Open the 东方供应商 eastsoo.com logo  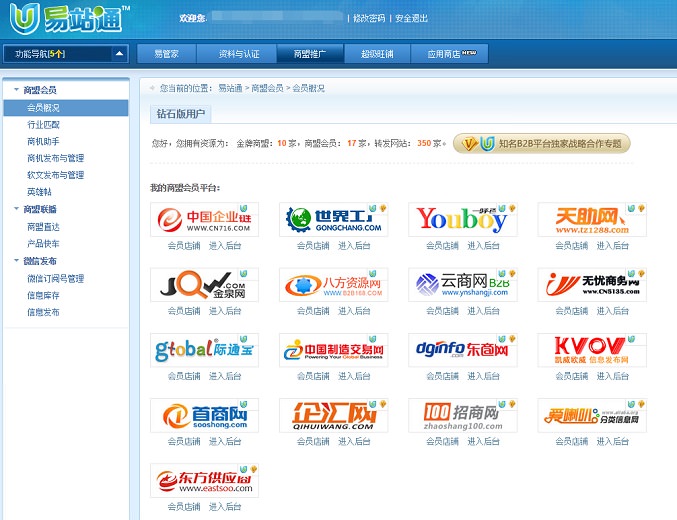(204, 480)
